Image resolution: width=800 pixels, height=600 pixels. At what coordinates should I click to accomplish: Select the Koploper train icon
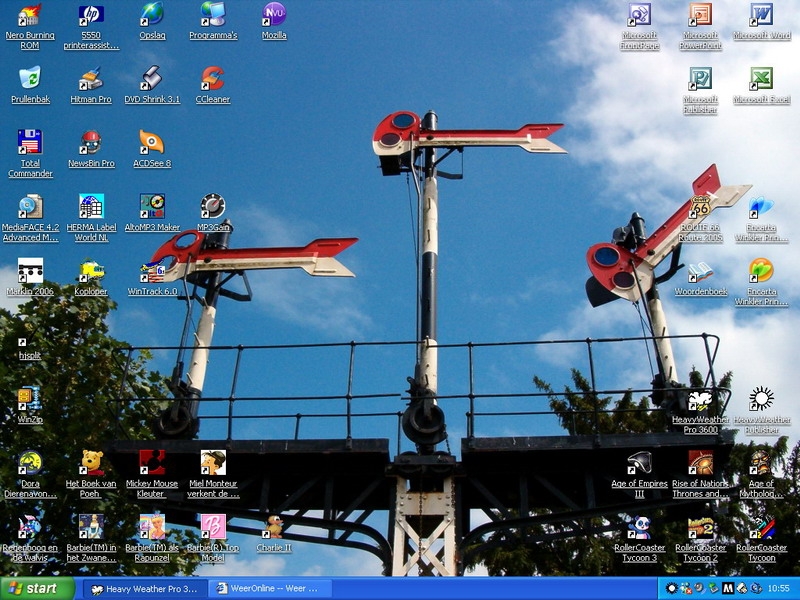point(91,270)
